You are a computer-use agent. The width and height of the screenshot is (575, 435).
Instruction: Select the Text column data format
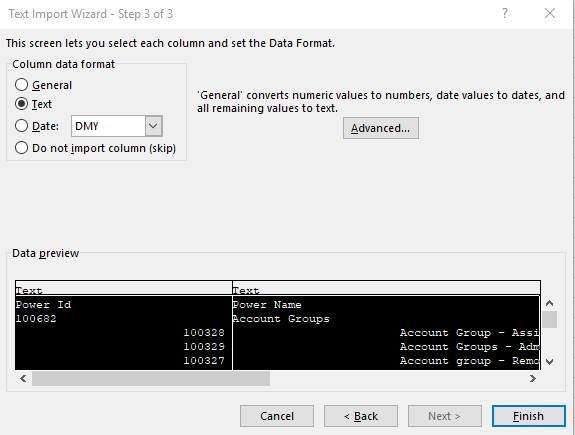pos(21,104)
